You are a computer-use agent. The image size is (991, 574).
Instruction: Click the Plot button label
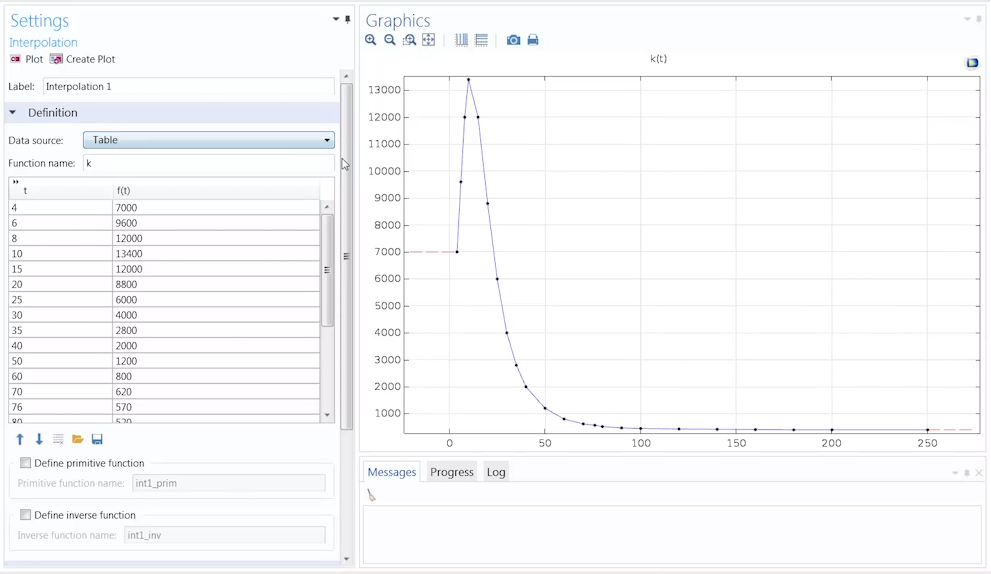[34, 59]
